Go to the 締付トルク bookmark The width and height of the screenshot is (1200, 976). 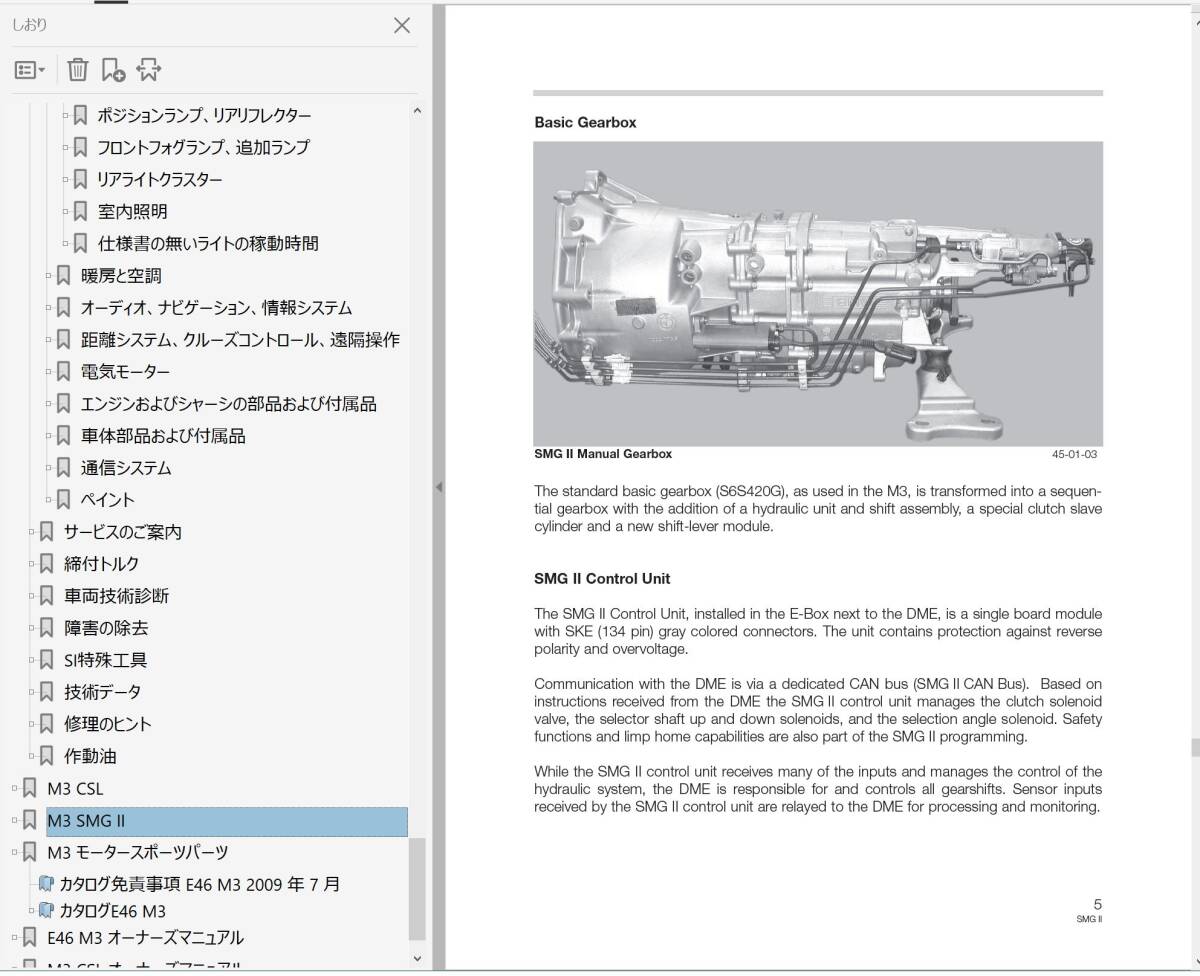tap(102, 564)
